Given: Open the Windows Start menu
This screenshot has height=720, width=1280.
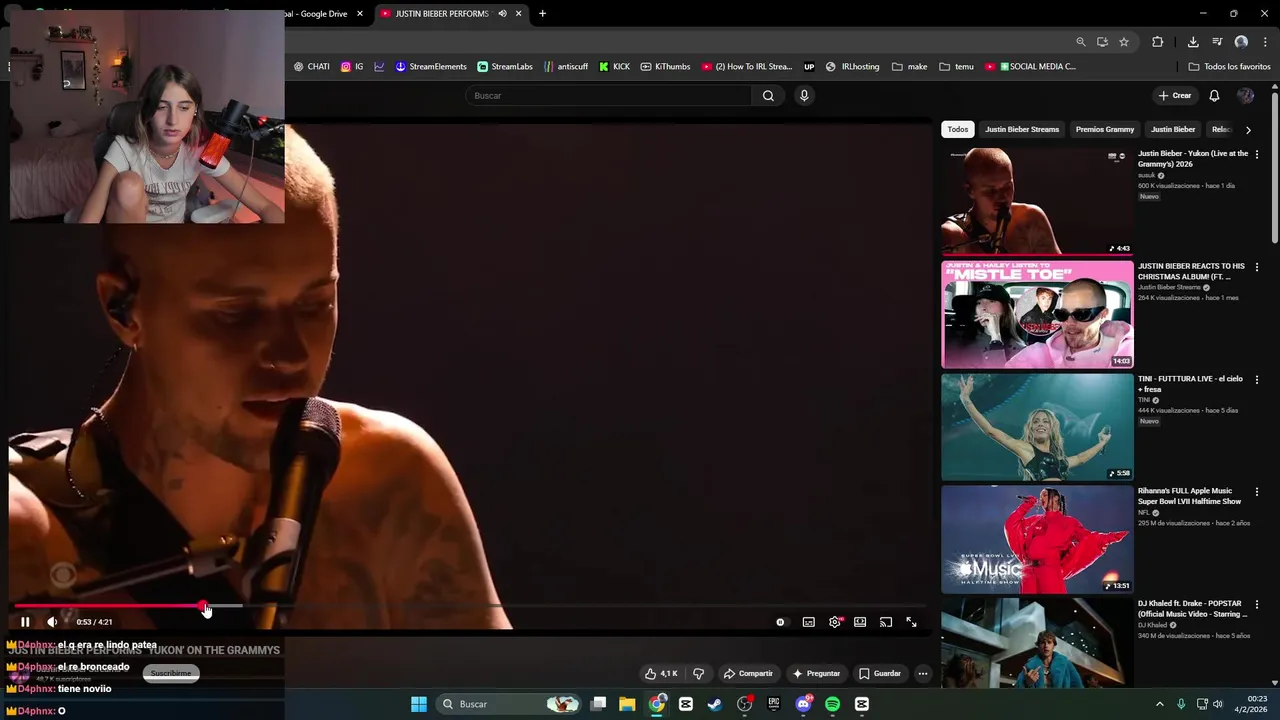Looking at the screenshot, I should pyautogui.click(x=419, y=704).
